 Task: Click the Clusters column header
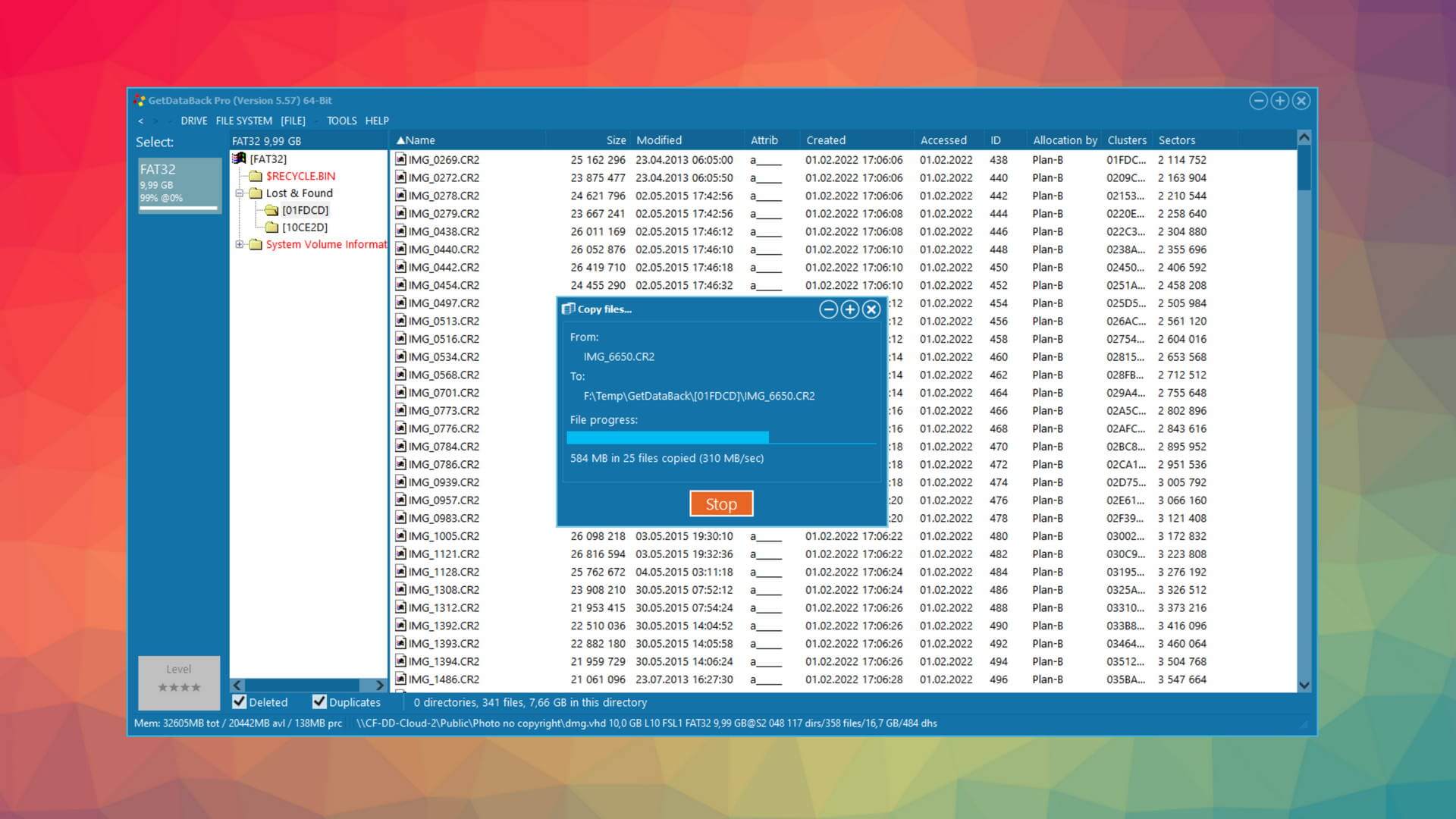[1127, 140]
